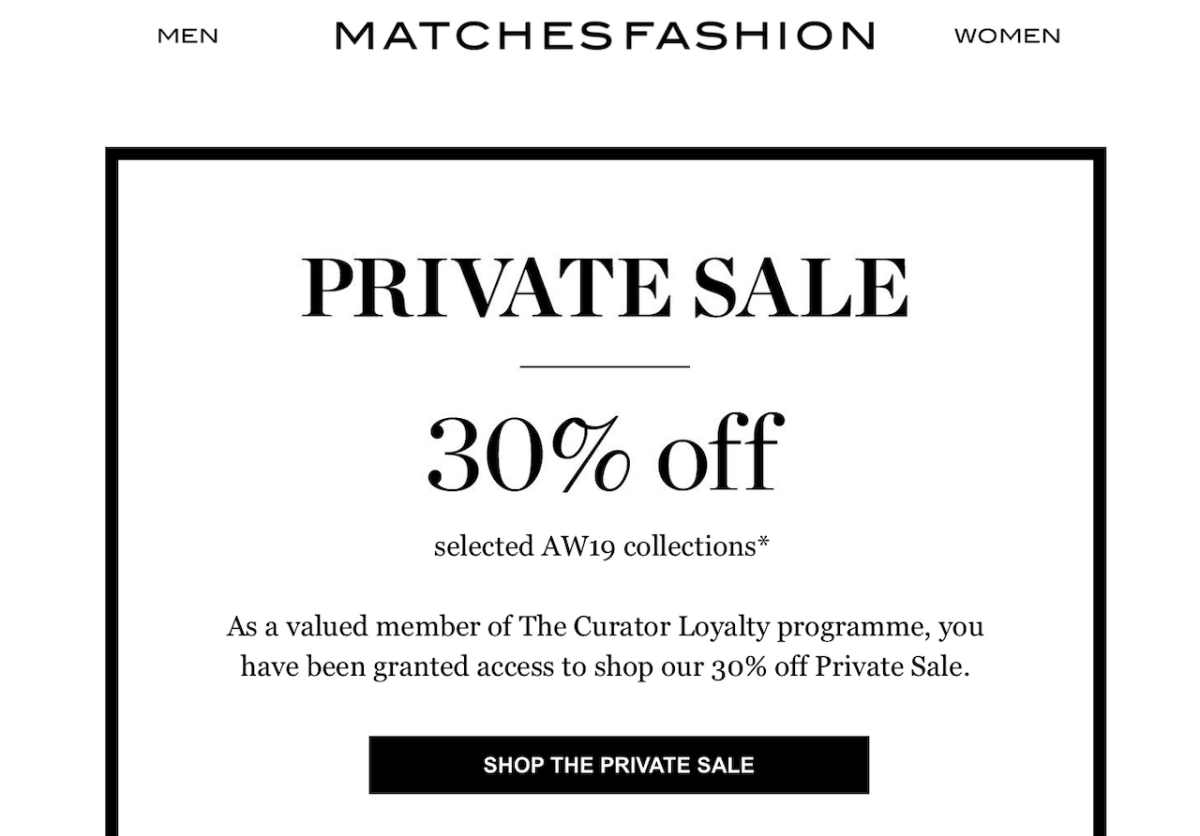
Task: Click the Curator Loyalty programme sentence
Action: pos(605,647)
